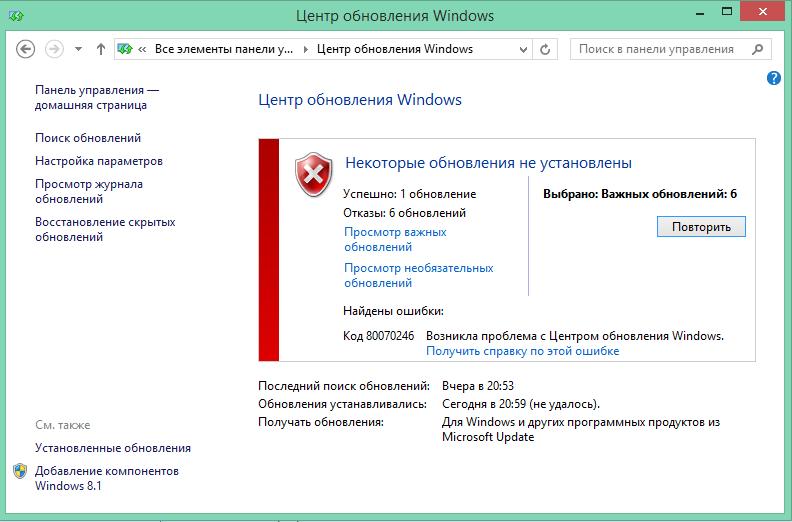The height and width of the screenshot is (522, 792).
Task: Click the Back navigation arrow
Action: 26,49
